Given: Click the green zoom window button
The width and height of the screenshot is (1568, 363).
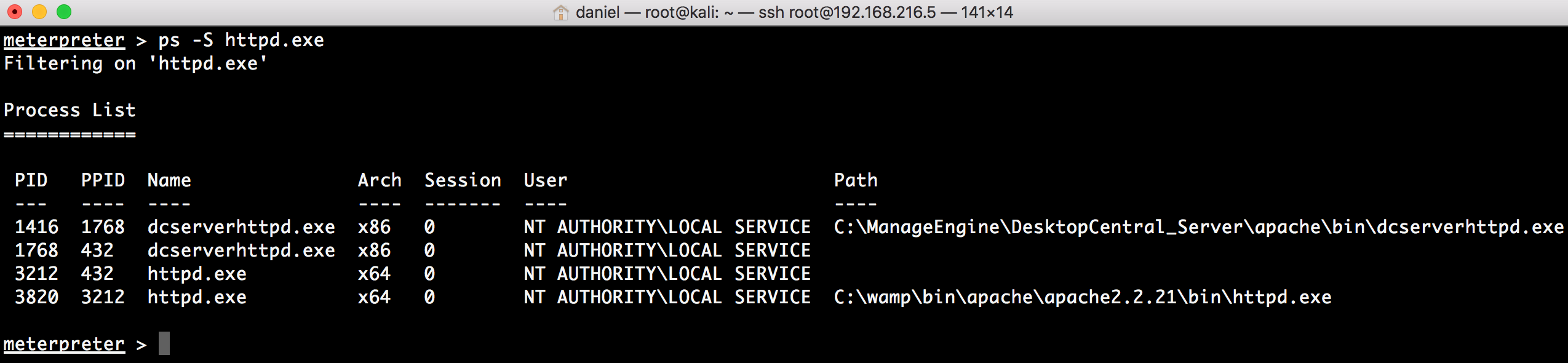Looking at the screenshot, I should point(64,12).
